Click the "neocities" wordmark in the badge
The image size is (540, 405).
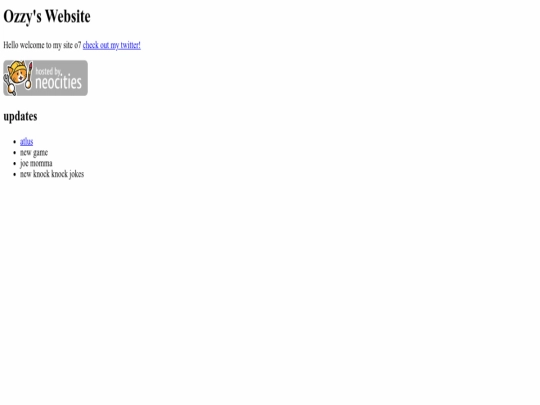coord(59,82)
